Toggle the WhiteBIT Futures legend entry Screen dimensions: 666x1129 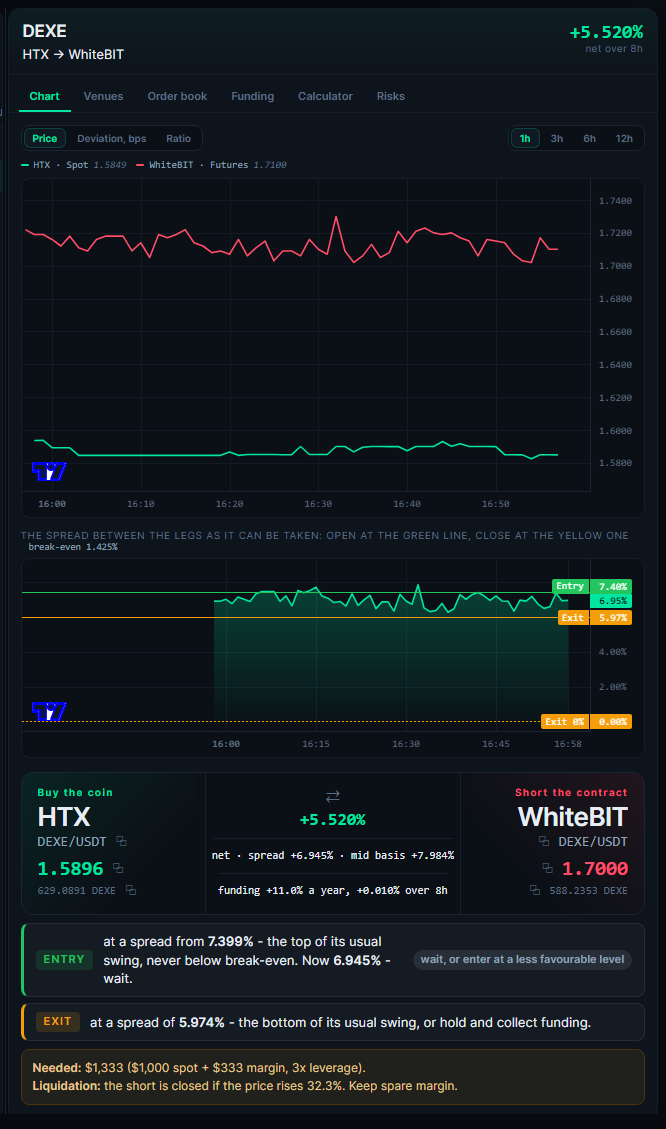212,165
